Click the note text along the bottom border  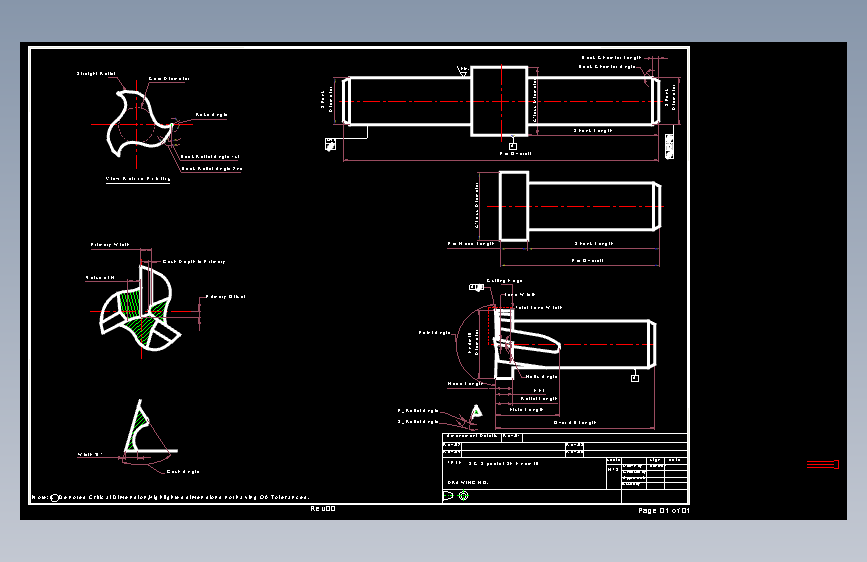tap(170, 497)
